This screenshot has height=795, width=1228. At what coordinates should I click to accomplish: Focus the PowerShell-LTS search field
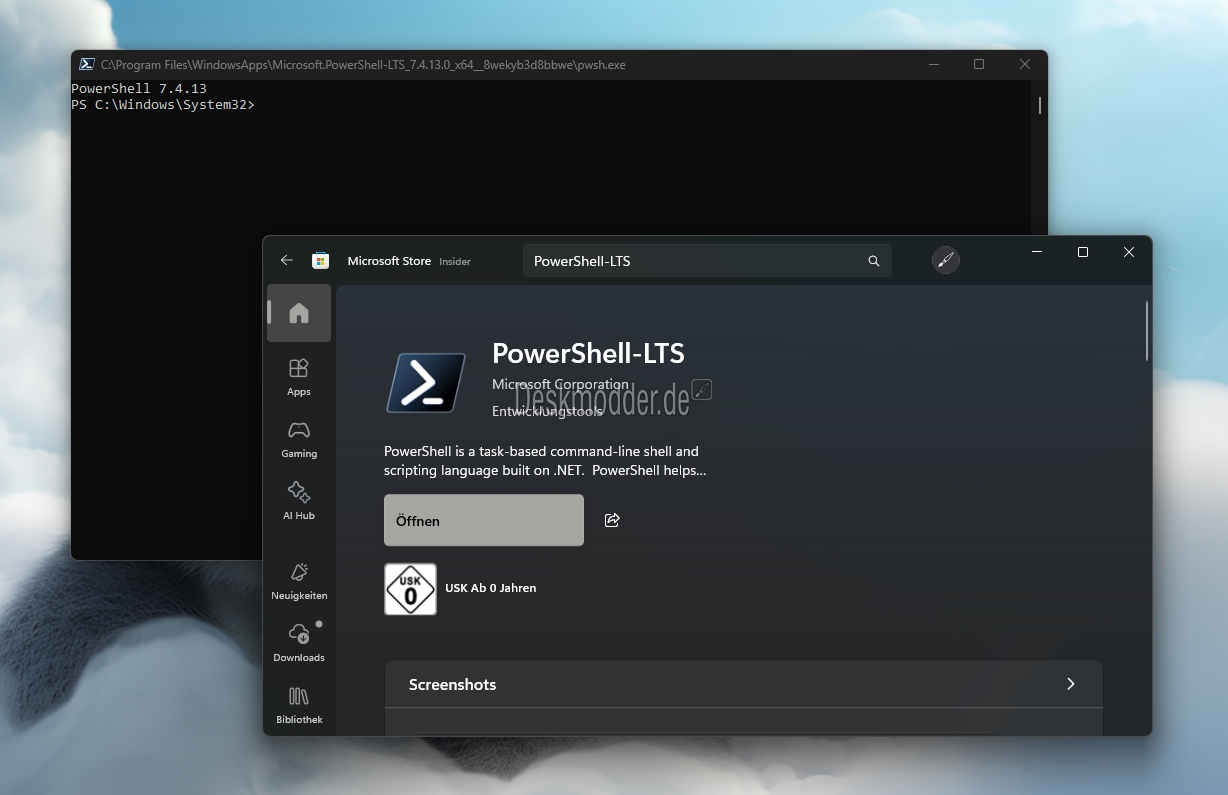click(690, 261)
